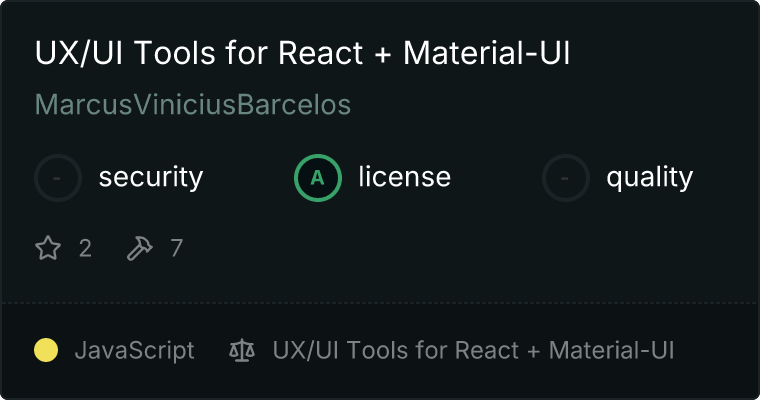Screen dimensions: 760x400
Task: Click the security score badge circle
Action: point(58,178)
